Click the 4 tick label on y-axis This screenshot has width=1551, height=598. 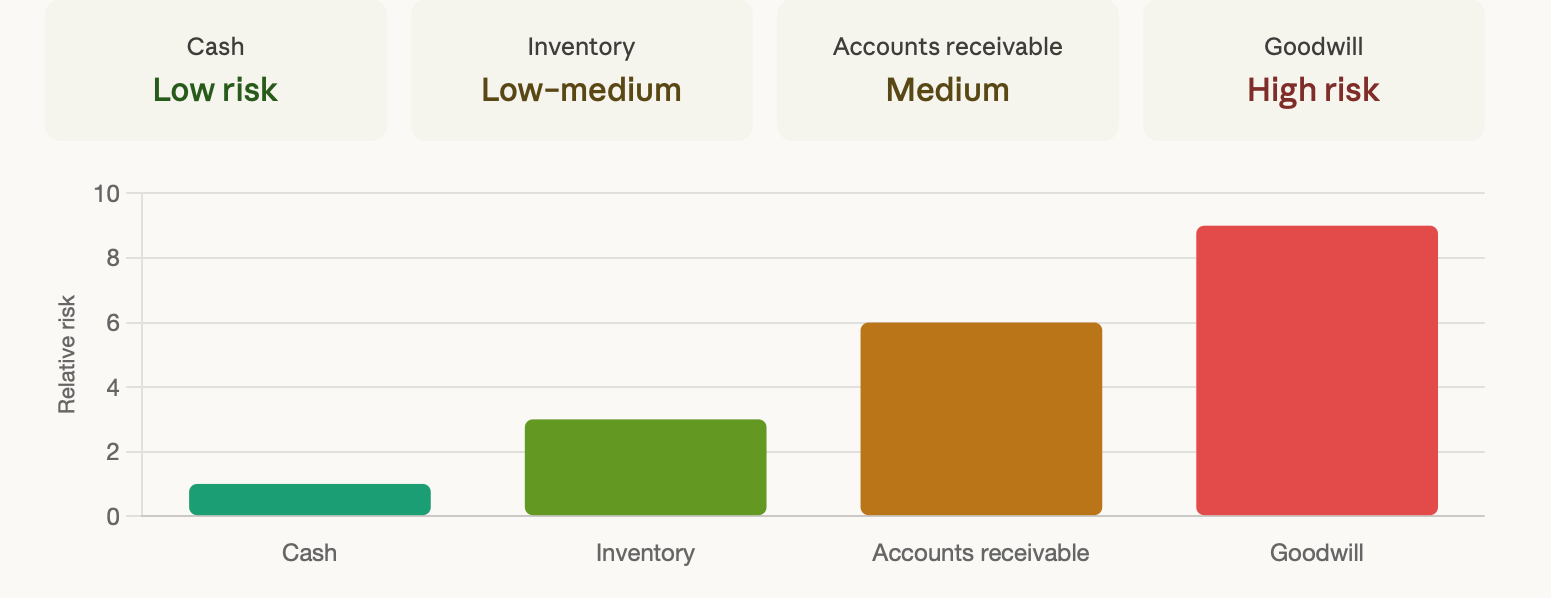point(113,388)
